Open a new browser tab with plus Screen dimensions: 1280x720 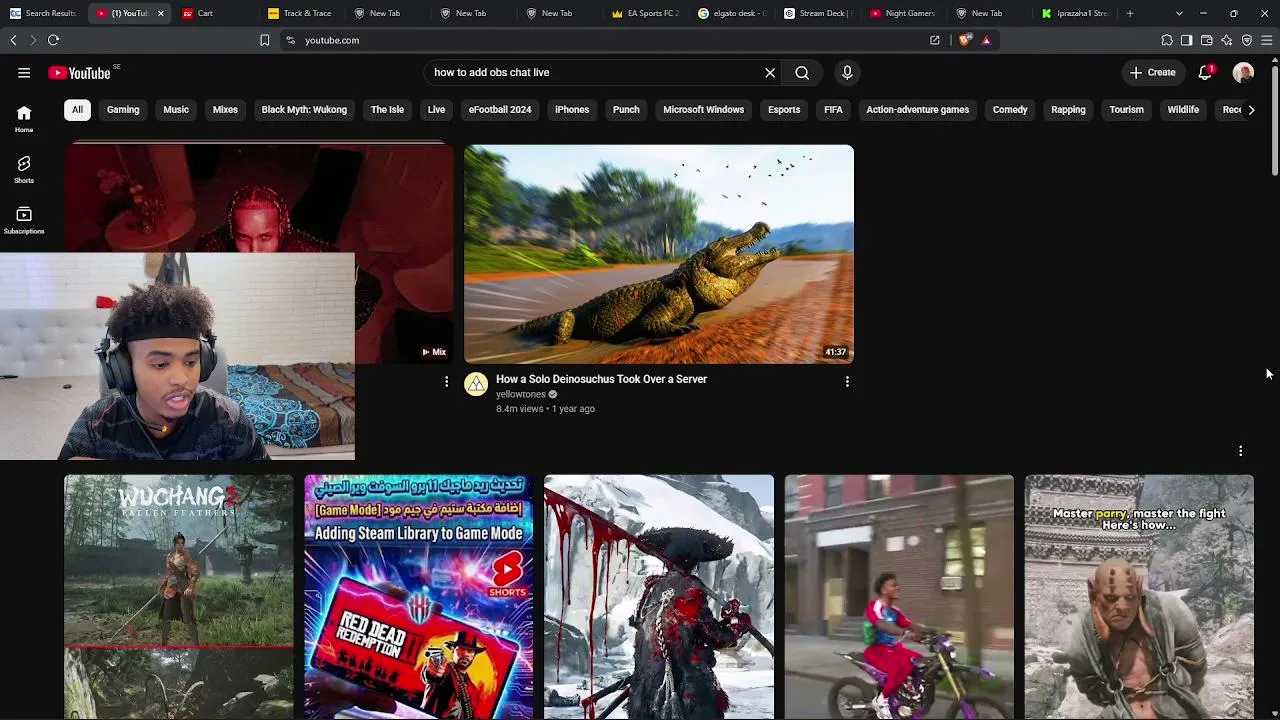point(1130,13)
